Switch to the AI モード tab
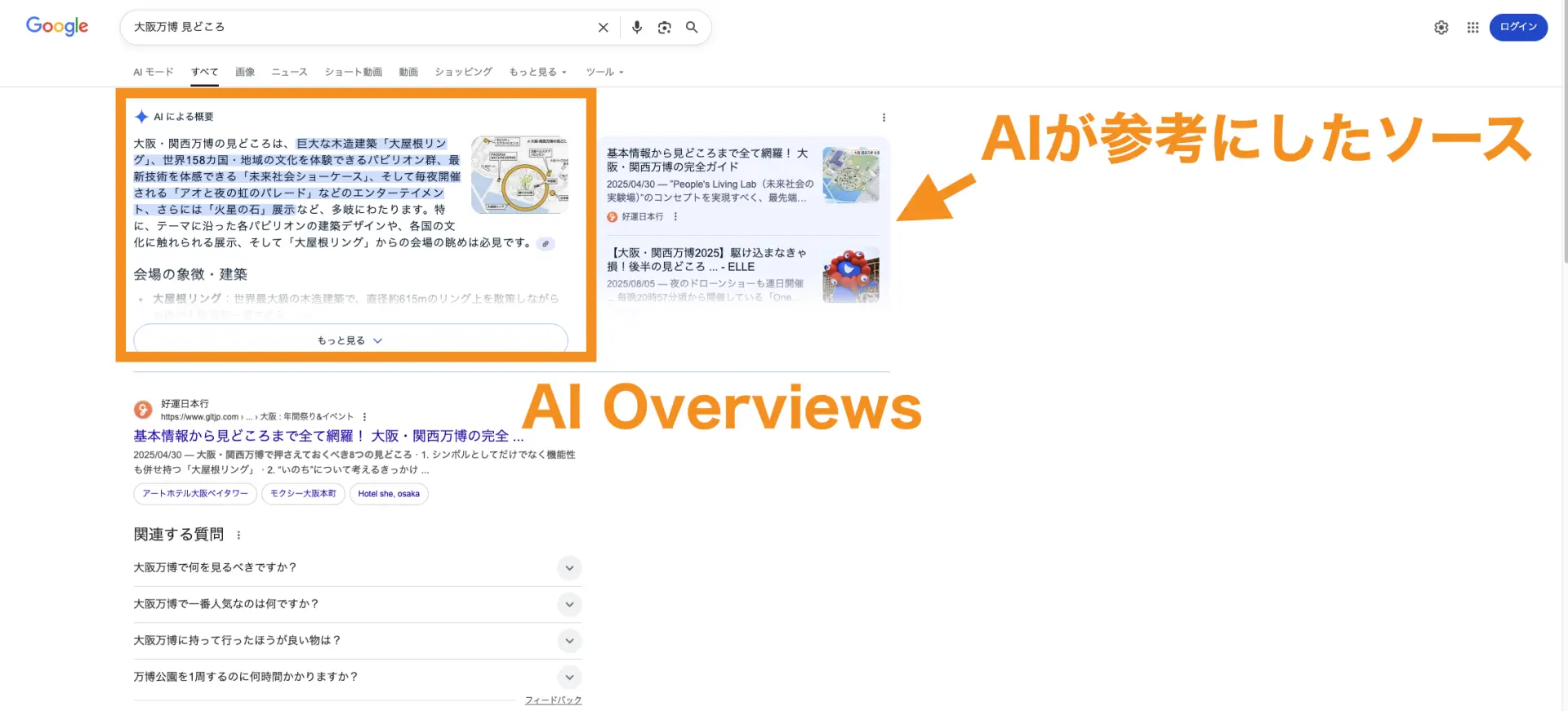This screenshot has width=1568, height=711. (154, 72)
